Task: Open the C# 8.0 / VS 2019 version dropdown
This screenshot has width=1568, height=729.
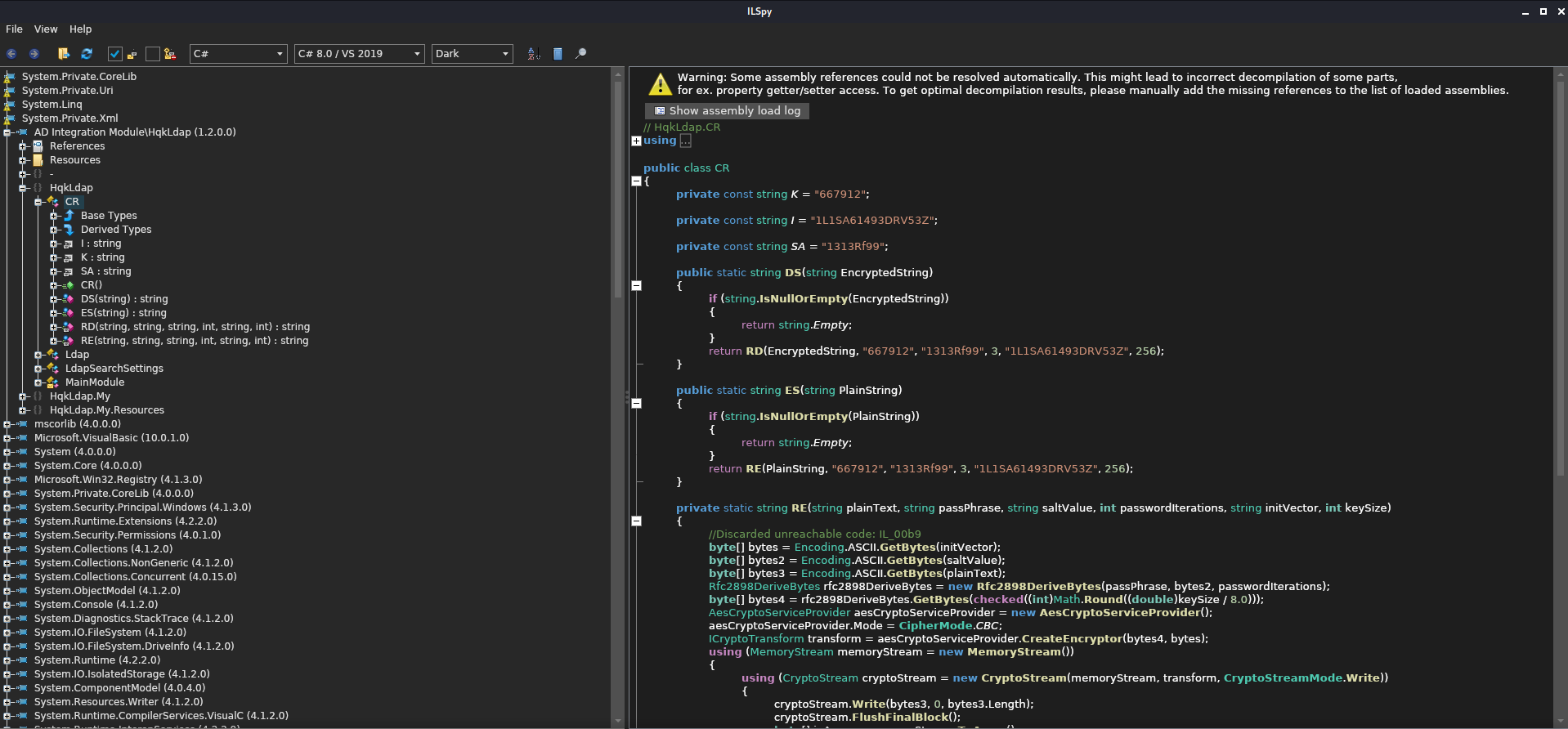Action: (359, 54)
